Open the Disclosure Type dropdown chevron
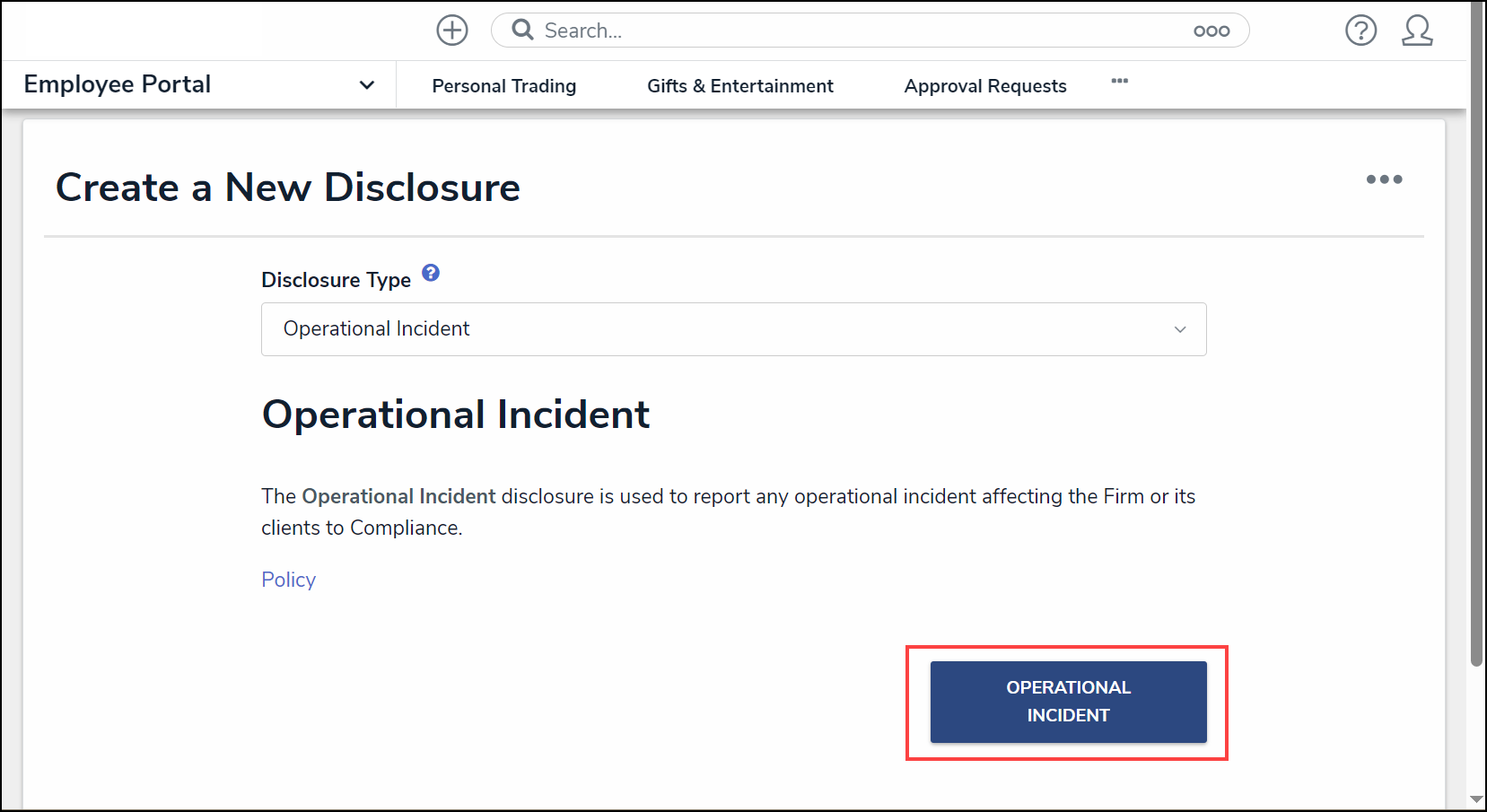Image resolution: width=1487 pixels, height=812 pixels. [1179, 329]
